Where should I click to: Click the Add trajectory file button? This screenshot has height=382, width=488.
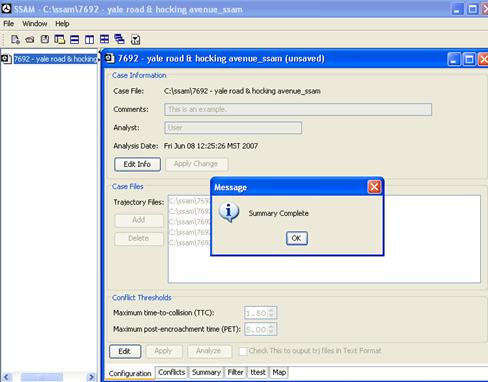(x=139, y=220)
